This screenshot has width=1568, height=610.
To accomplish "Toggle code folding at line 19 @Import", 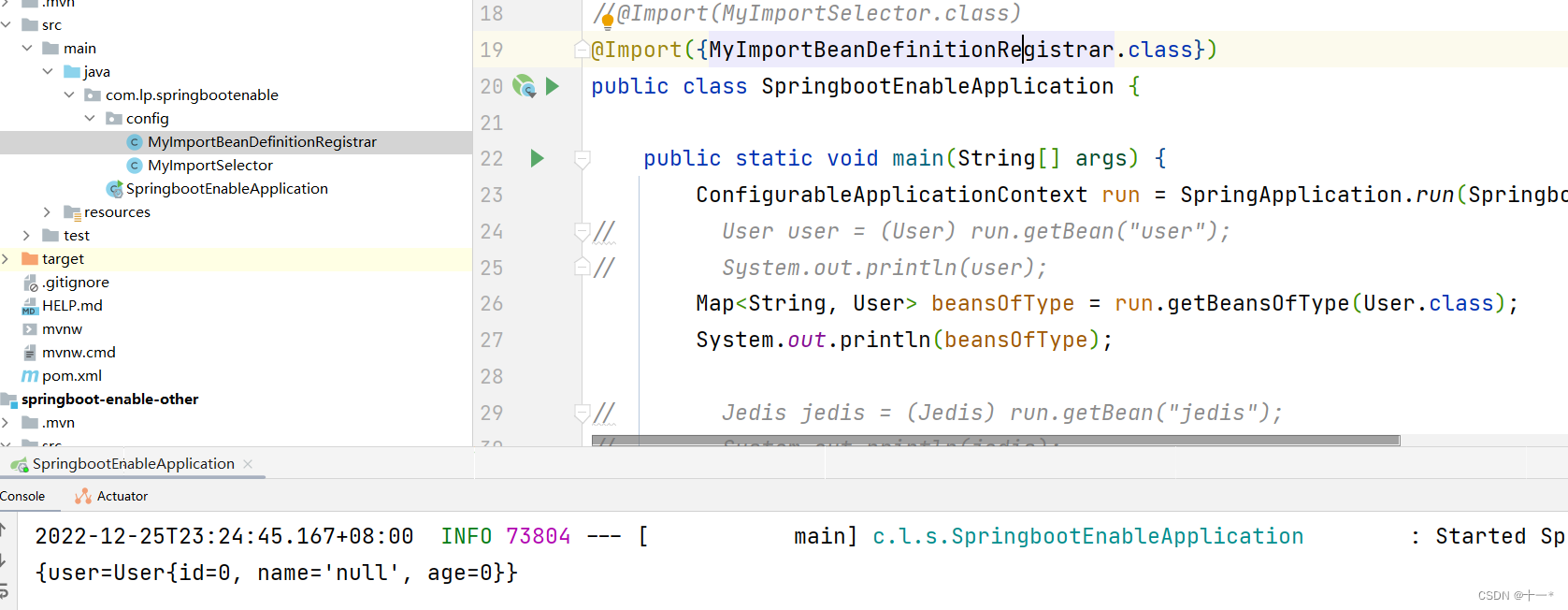I will click(x=582, y=51).
